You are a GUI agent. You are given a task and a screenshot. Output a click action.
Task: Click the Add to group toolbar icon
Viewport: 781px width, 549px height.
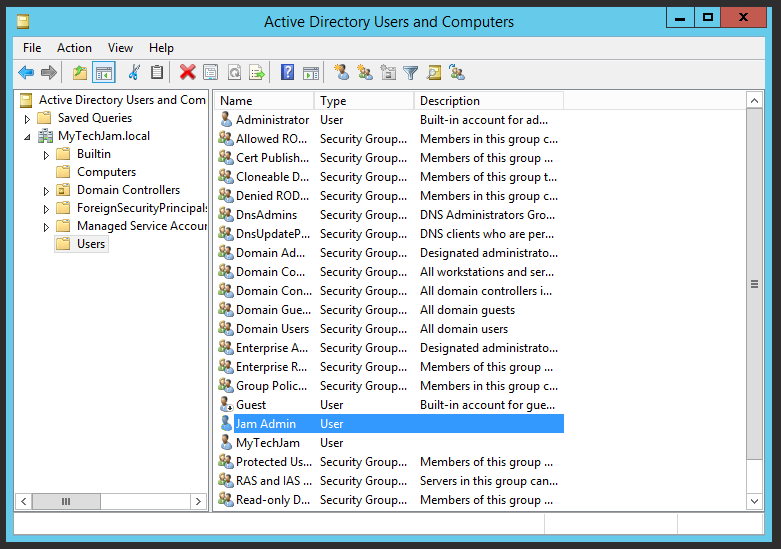(457, 73)
